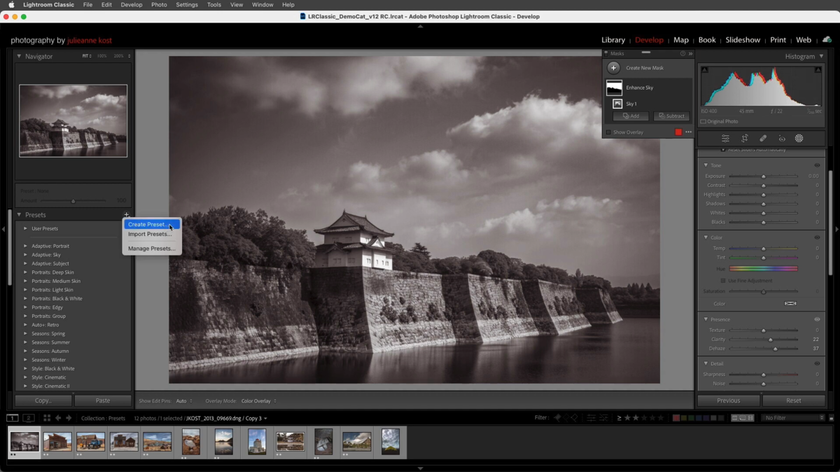Screen dimensions: 840x472
Task: Click the flagged filter icon
Action: [557, 418]
